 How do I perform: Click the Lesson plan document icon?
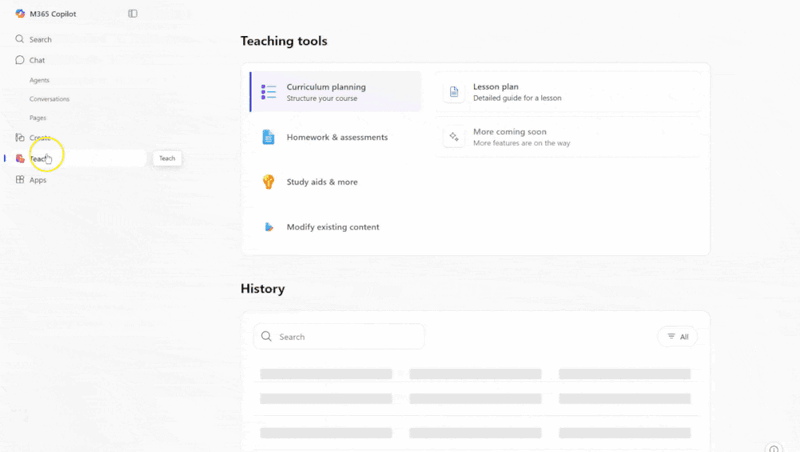[454, 92]
